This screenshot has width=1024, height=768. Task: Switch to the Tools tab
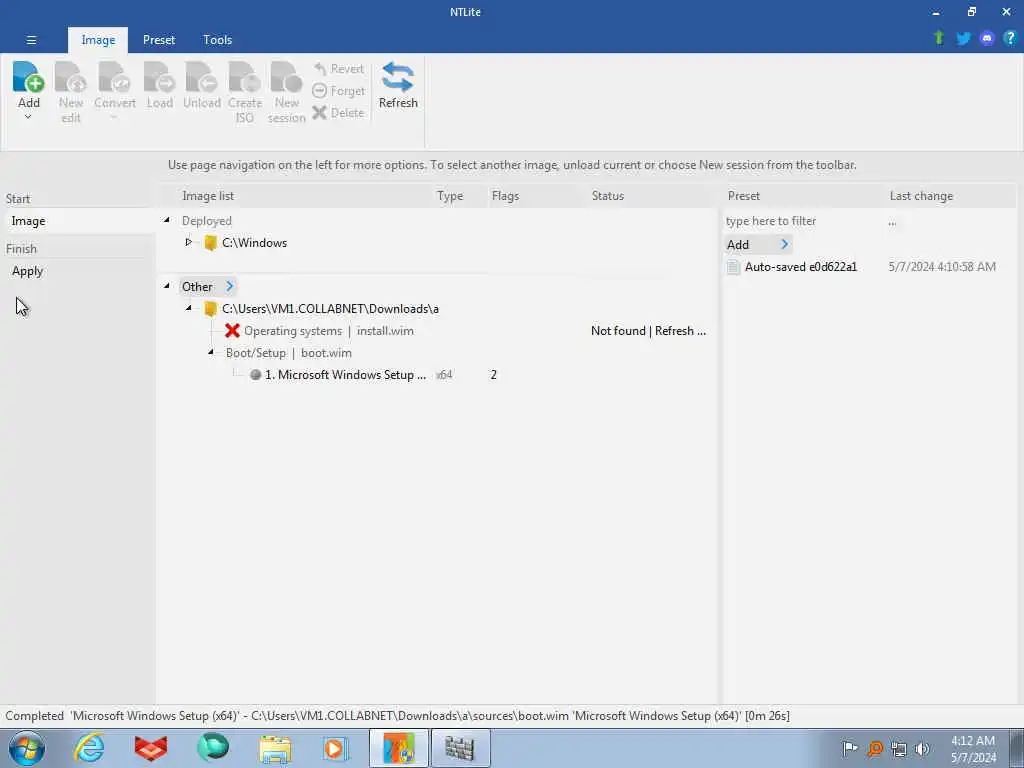[x=217, y=40]
